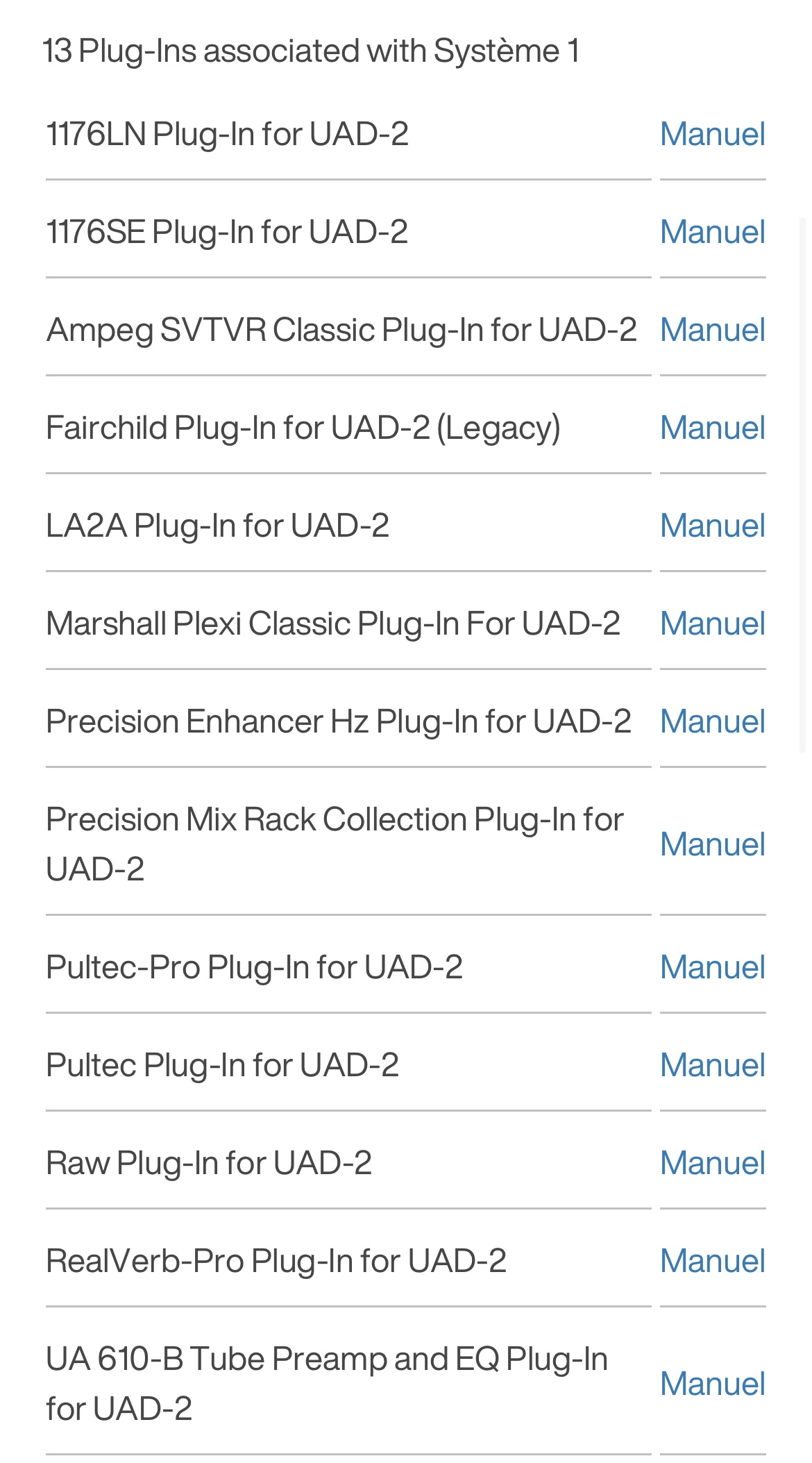
Task: Open the Manuel link for Raw Plug-In
Action: tap(713, 1163)
